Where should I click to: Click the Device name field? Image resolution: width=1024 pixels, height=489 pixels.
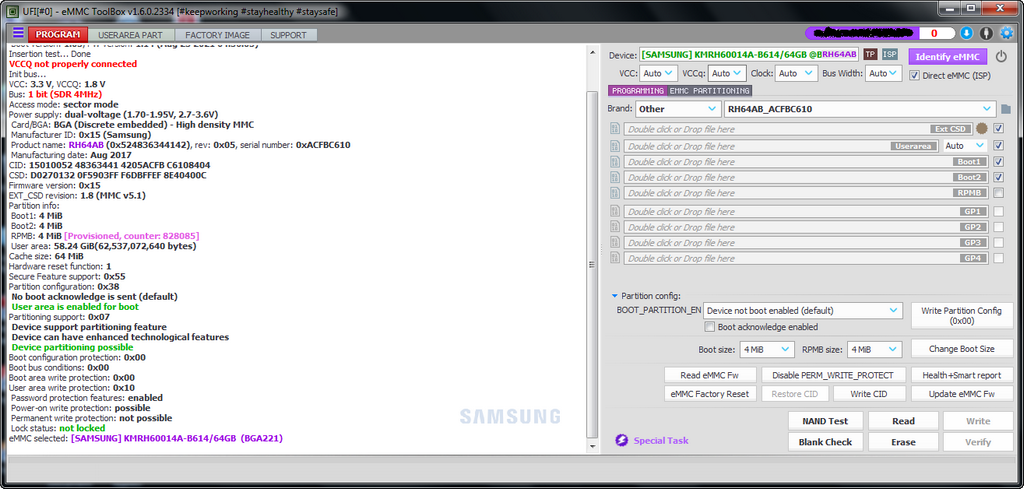click(748, 55)
